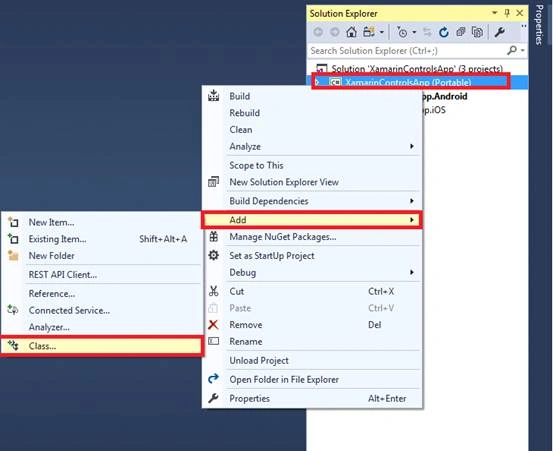Click the scissors Cut icon

pyautogui.click(x=213, y=291)
